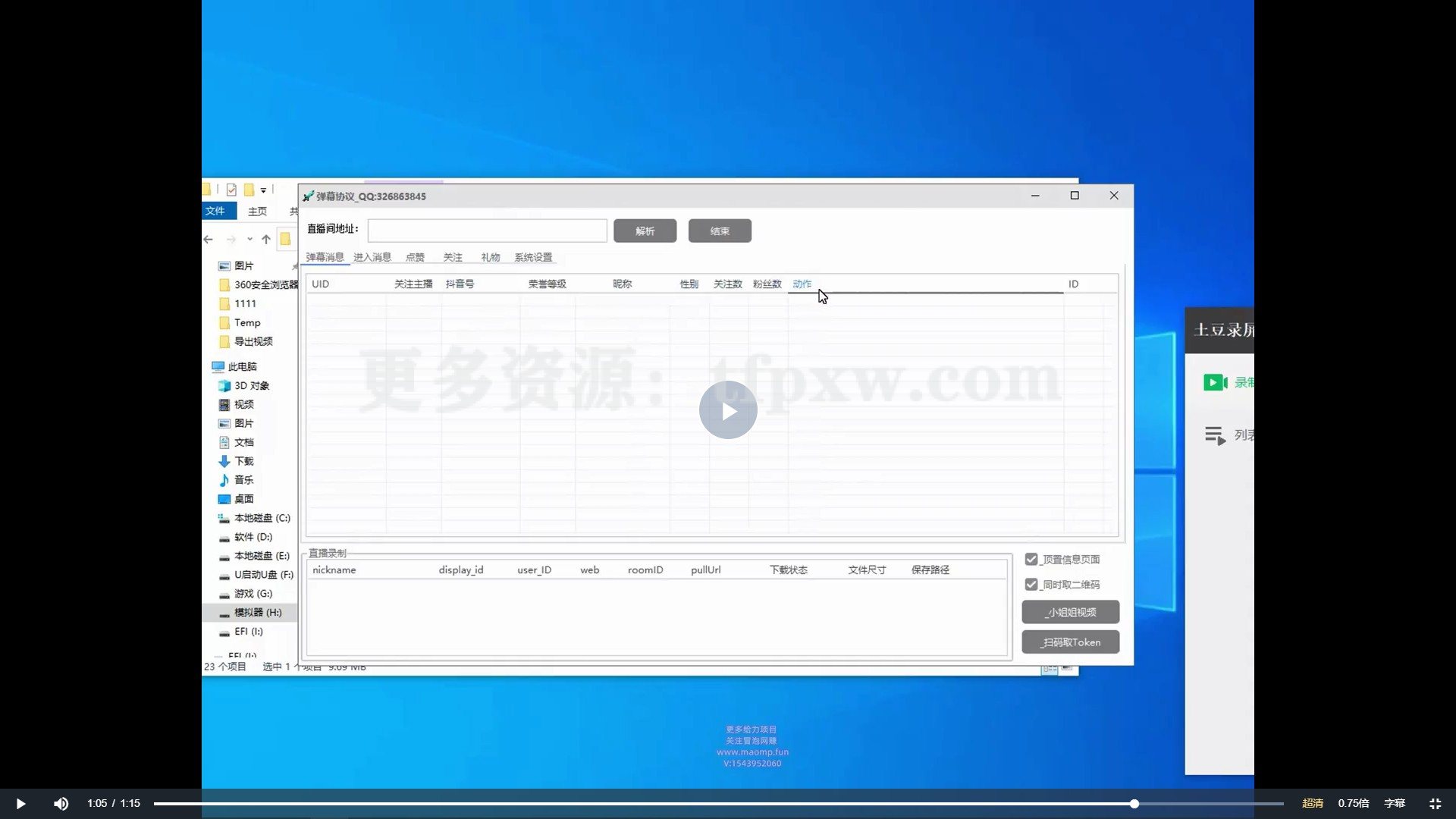Toggle the 顶置信息页面 checkbox
Image resolution: width=1456 pixels, height=819 pixels.
[1031, 560]
